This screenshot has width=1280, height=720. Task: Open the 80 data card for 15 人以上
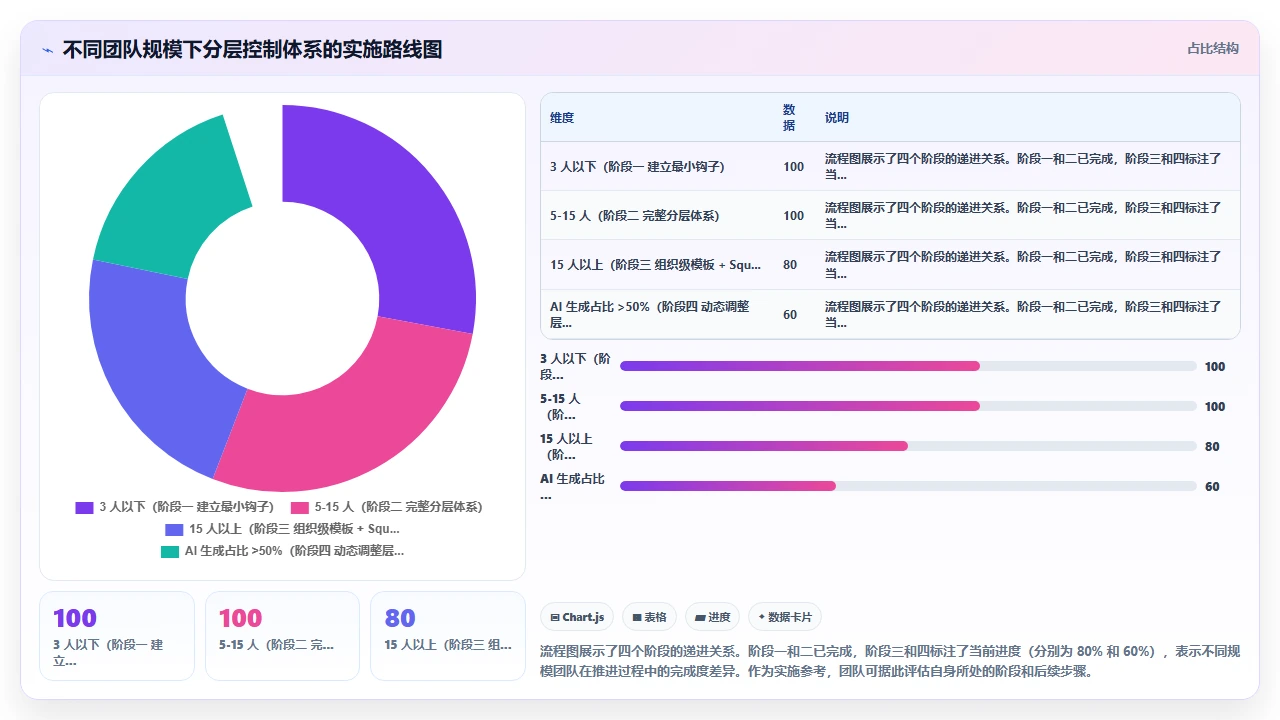tap(448, 636)
